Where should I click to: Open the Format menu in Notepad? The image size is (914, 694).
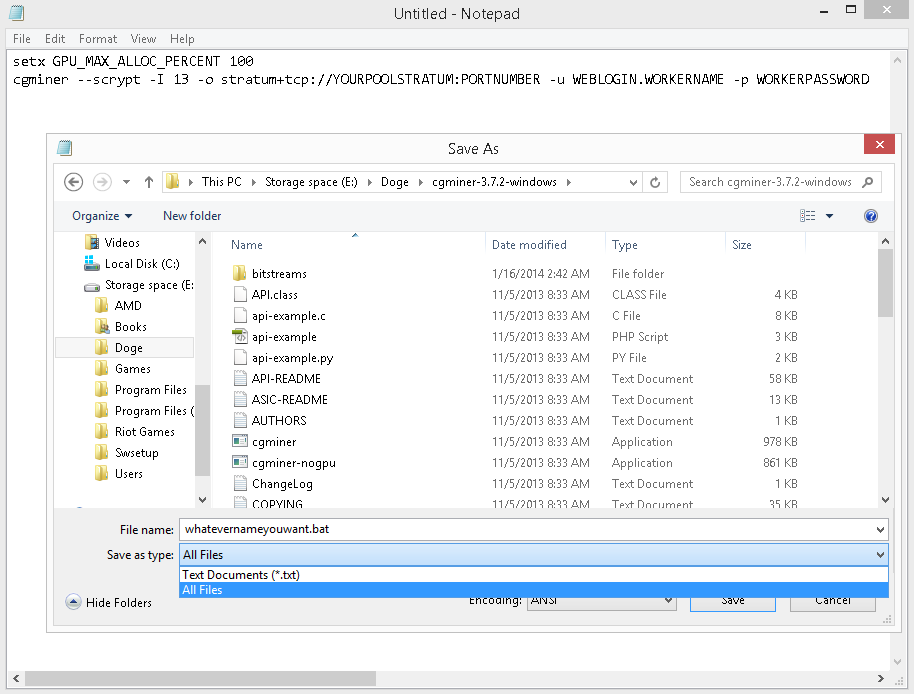coord(98,39)
